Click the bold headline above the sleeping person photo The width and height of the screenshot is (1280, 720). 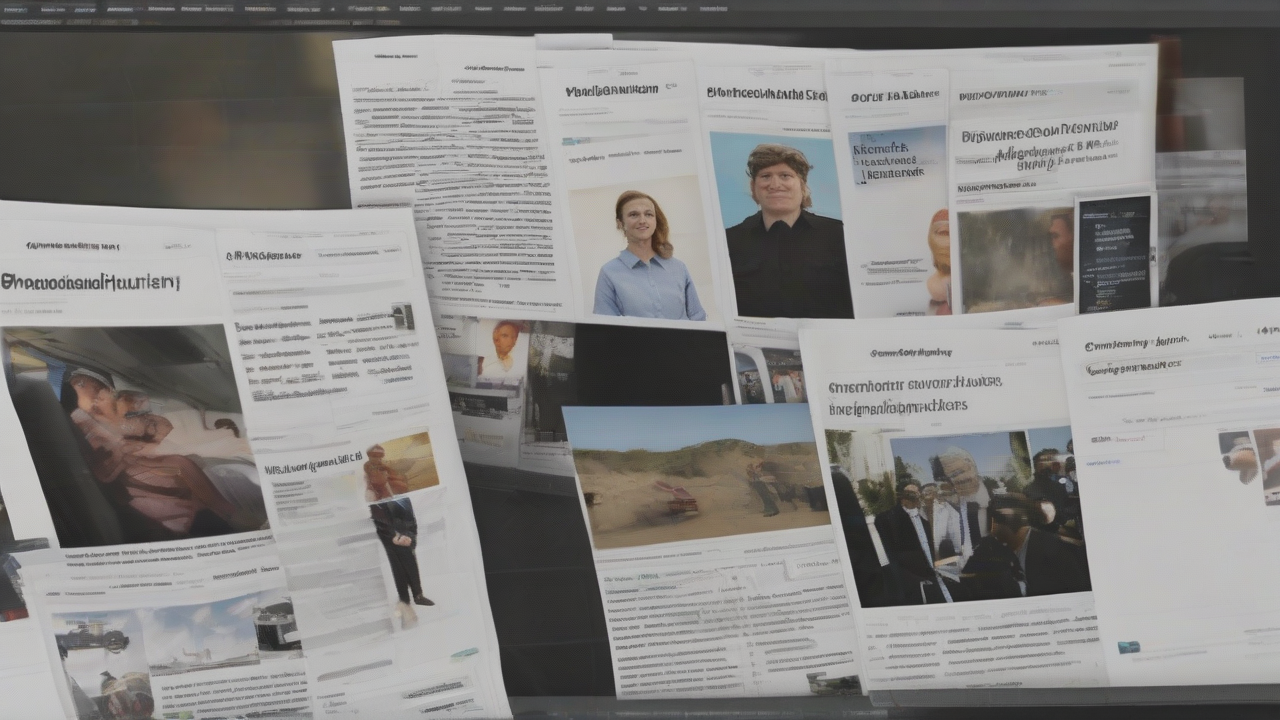pos(90,282)
